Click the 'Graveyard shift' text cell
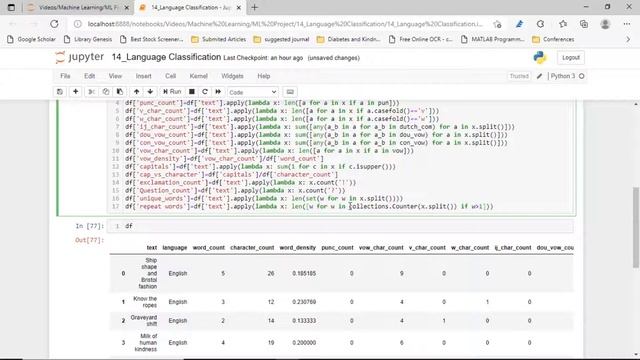The image size is (640, 360). coord(144,320)
